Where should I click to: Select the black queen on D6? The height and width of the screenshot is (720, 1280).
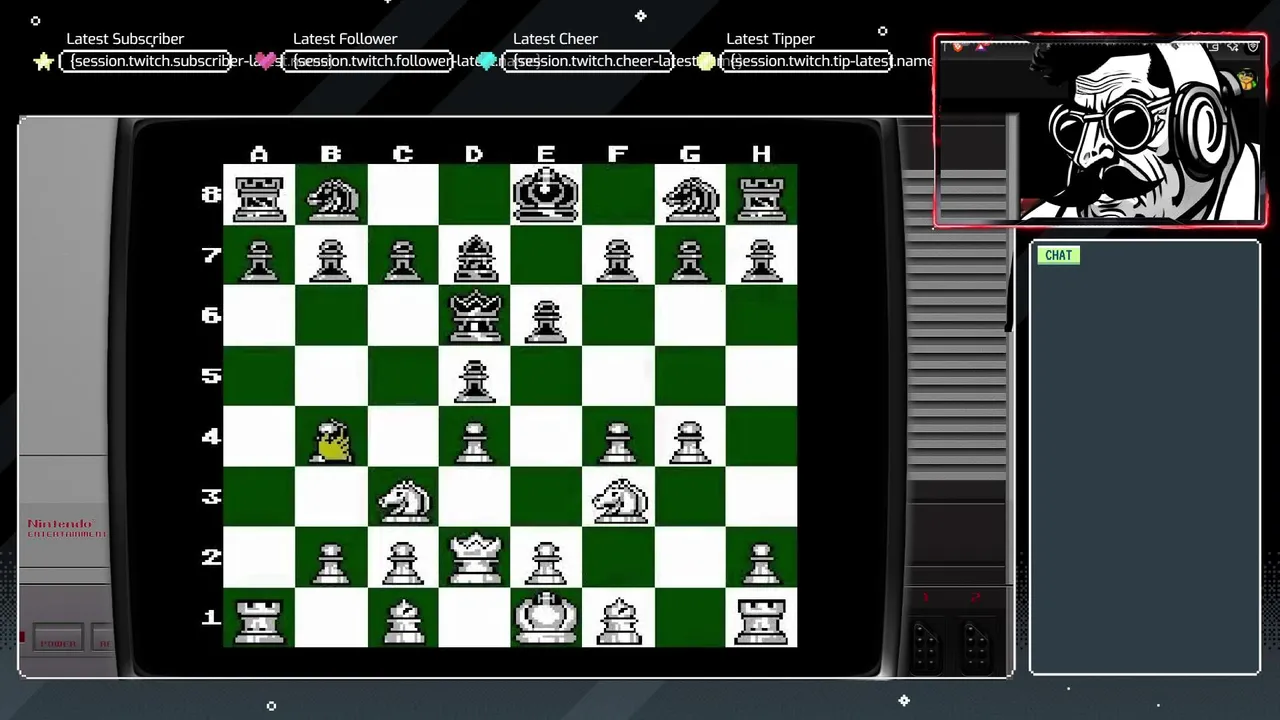(475, 317)
